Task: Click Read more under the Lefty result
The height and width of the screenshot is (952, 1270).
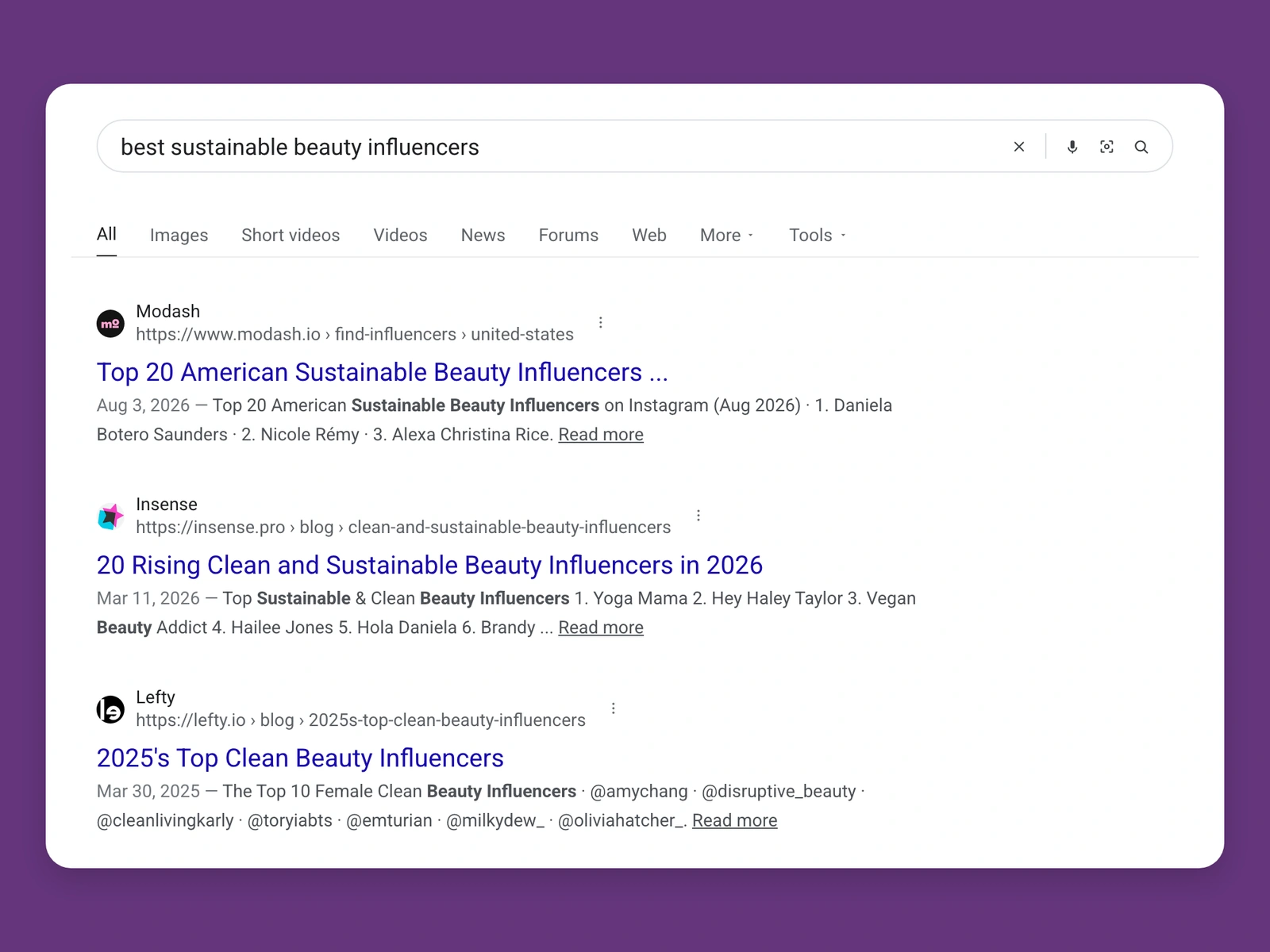Action: [735, 820]
